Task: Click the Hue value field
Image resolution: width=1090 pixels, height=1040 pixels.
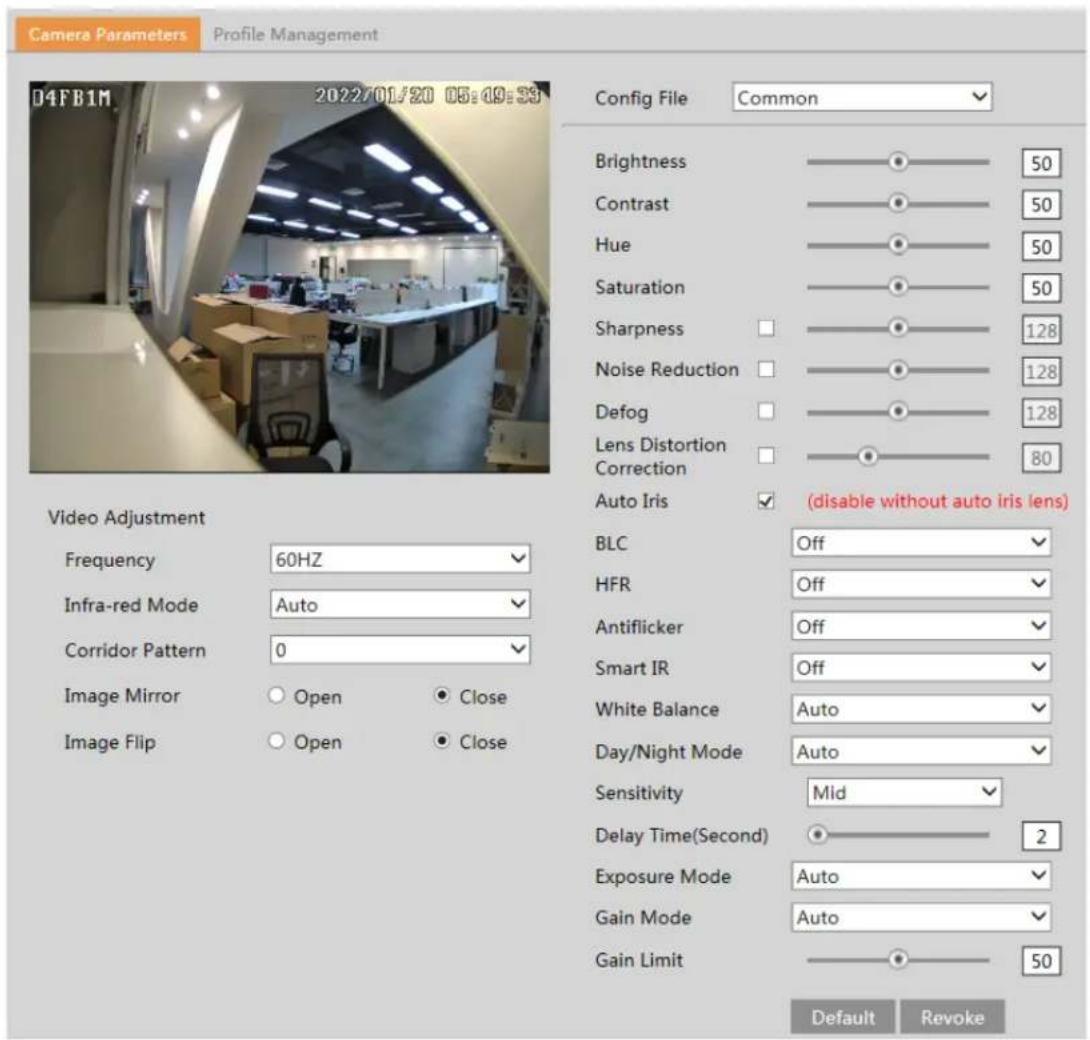Action: (1041, 246)
